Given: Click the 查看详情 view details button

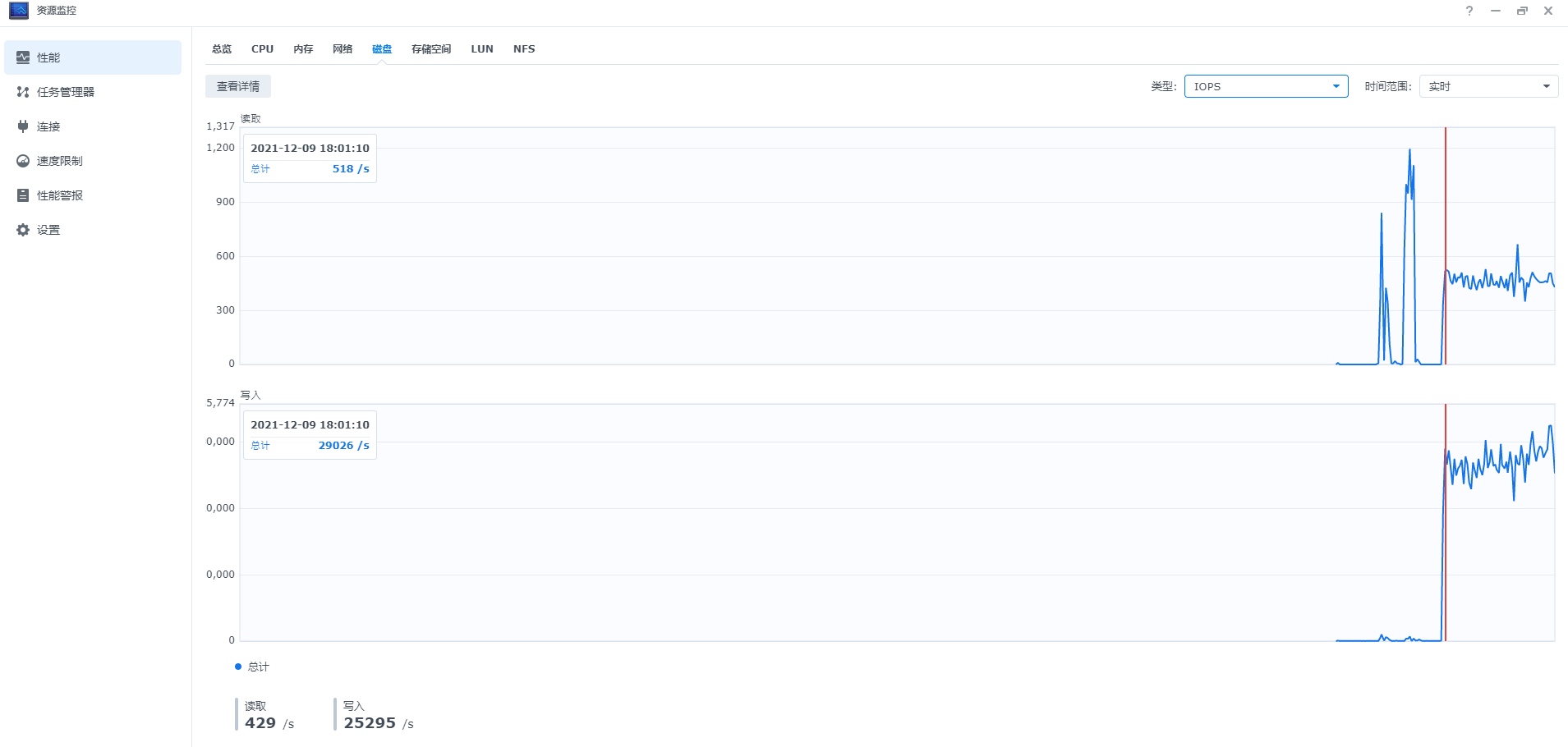Looking at the screenshot, I should point(238,86).
